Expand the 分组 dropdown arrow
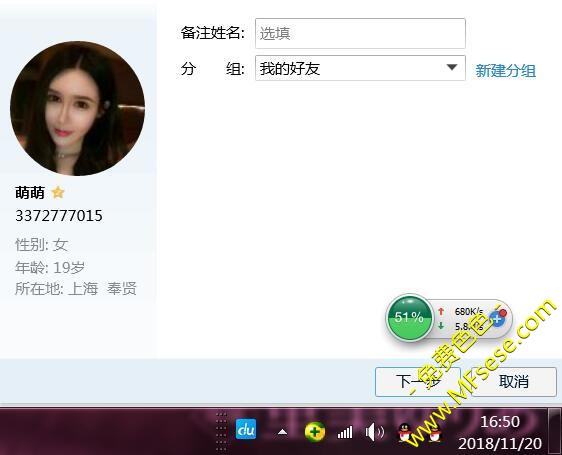 coord(452,67)
